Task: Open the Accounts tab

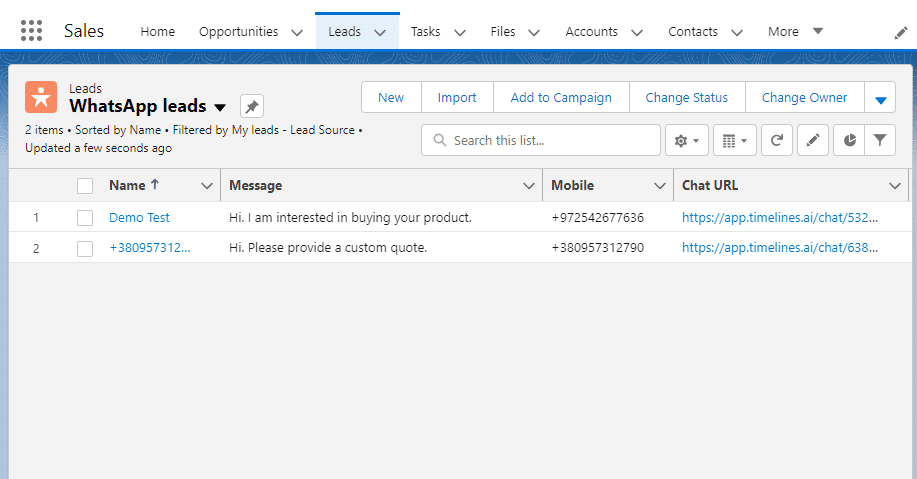Action: pos(591,32)
